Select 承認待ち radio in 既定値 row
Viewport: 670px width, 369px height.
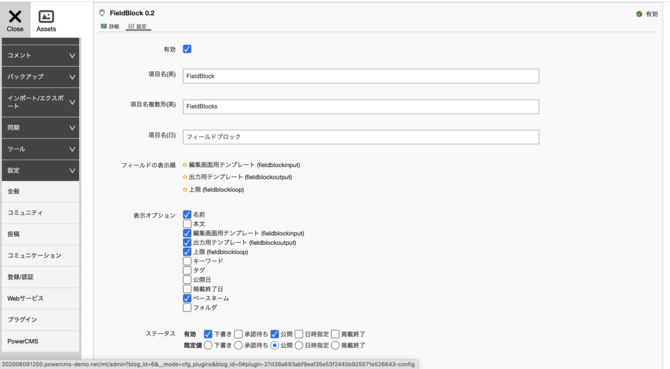click(238, 345)
